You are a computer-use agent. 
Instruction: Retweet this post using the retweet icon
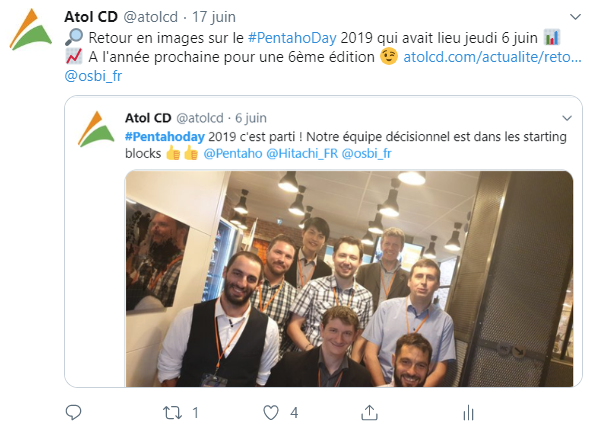pyautogui.click(x=172, y=413)
